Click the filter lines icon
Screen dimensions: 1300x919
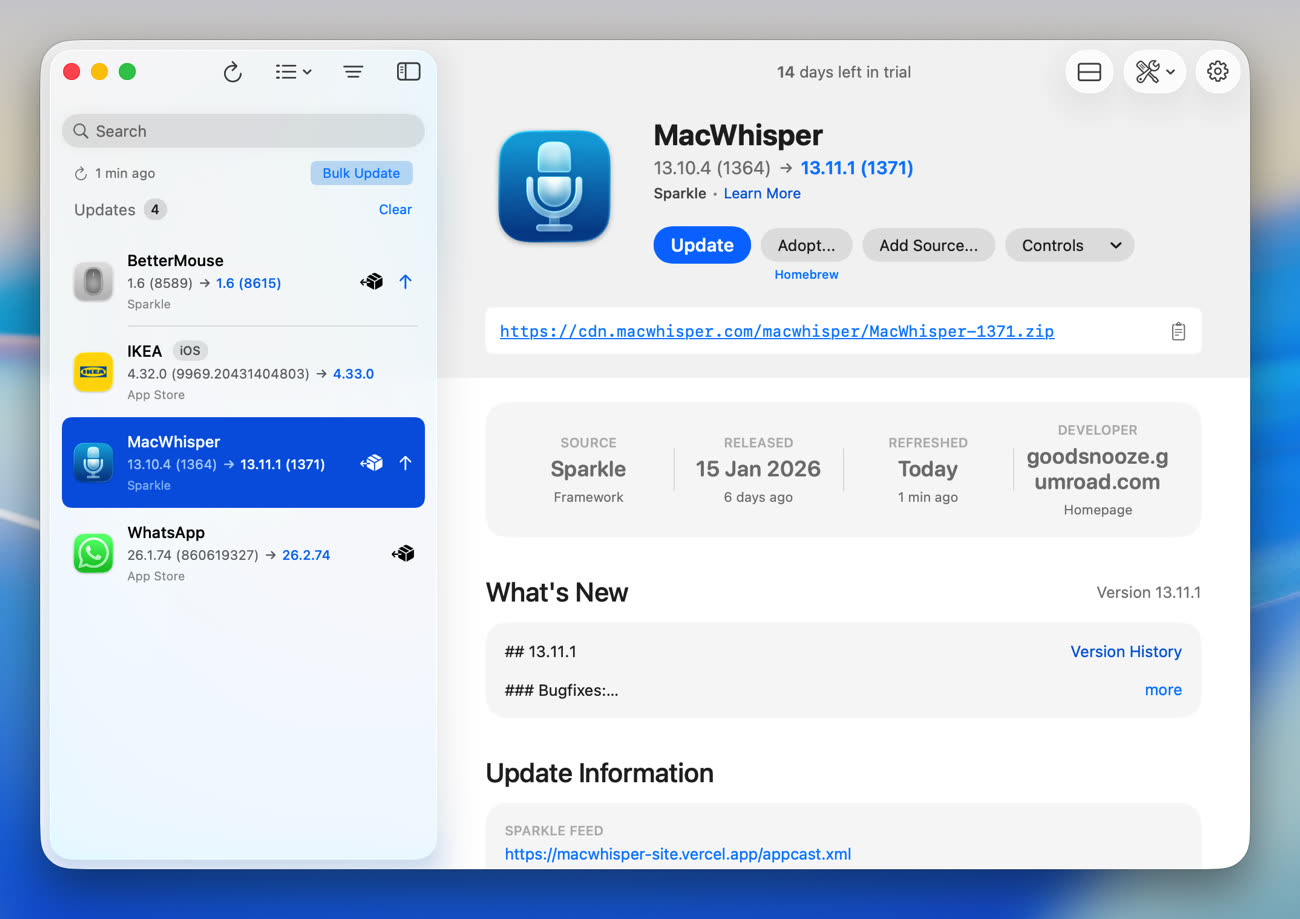tap(353, 72)
